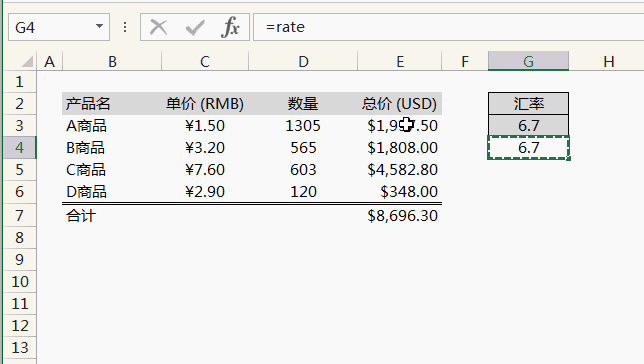The width and height of the screenshot is (644, 364).
Task: Click the 汇率 header cell
Action: [529, 104]
